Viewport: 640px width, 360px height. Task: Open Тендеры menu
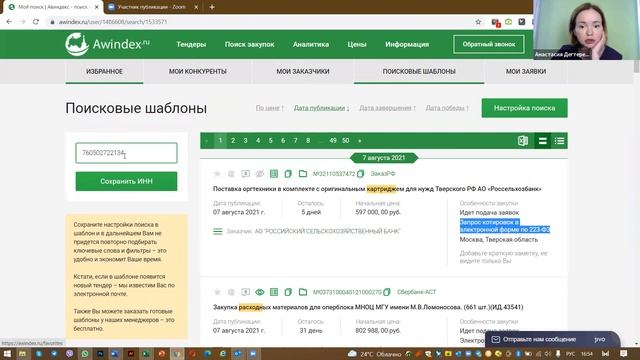pos(191,44)
